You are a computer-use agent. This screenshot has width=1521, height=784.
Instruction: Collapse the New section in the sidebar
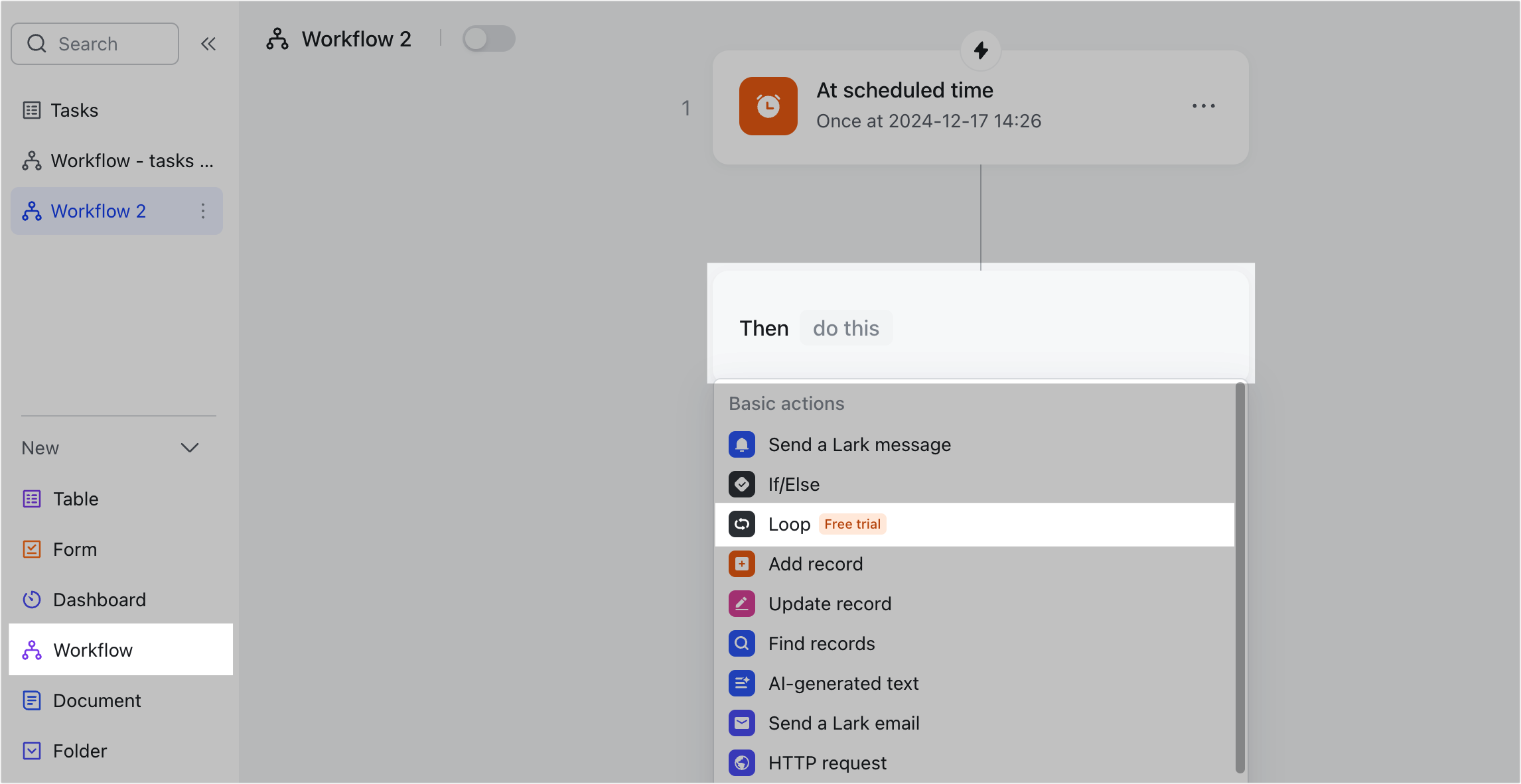coord(190,448)
